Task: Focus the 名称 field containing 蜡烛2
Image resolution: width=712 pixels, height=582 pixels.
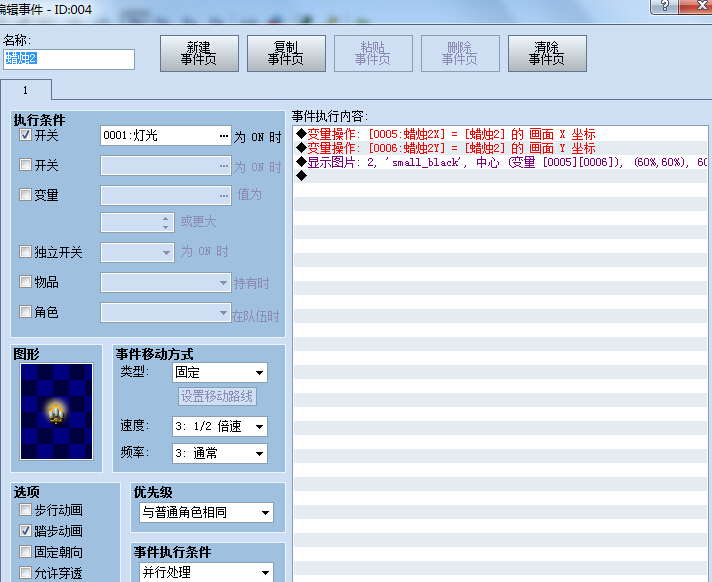Action: [69, 59]
